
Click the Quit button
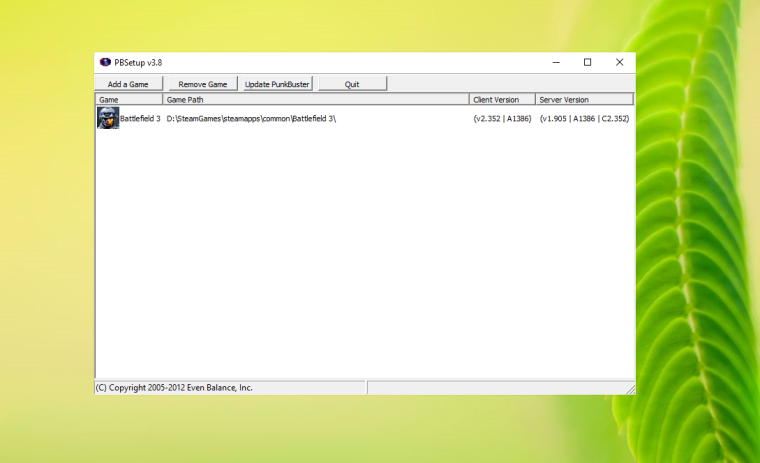point(352,84)
